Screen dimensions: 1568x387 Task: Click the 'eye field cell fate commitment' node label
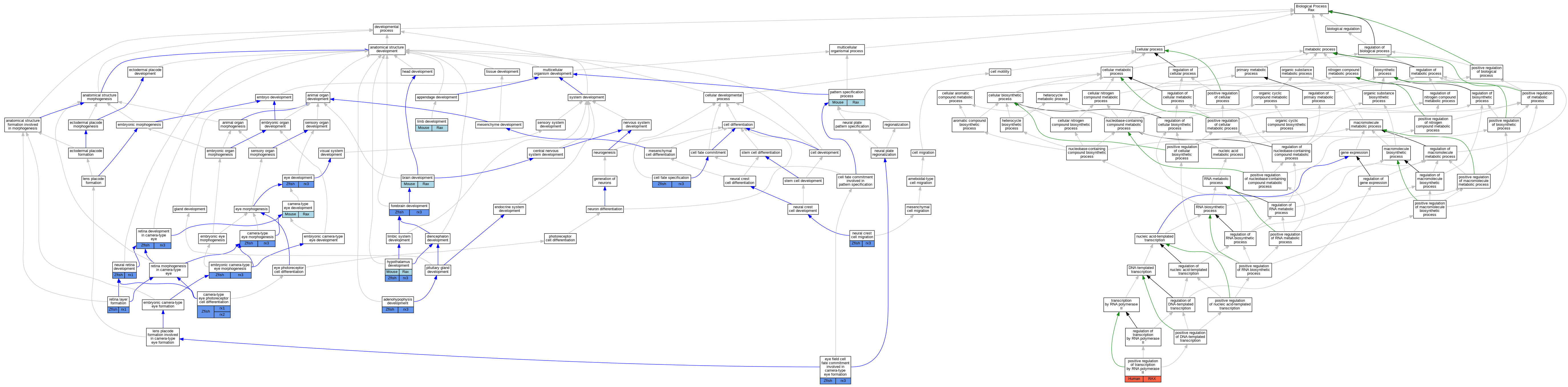[835, 367]
